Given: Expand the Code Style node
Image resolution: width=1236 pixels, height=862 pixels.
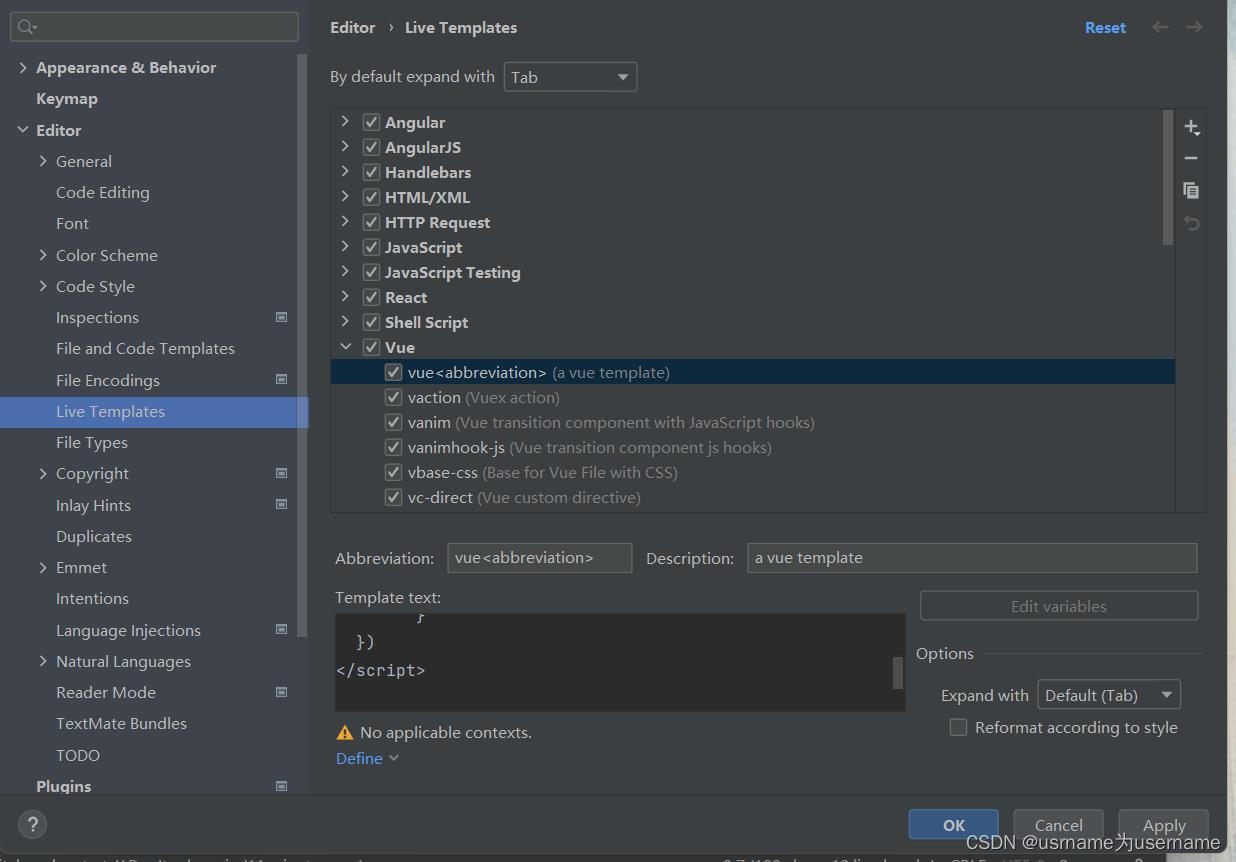Looking at the screenshot, I should click(x=43, y=286).
